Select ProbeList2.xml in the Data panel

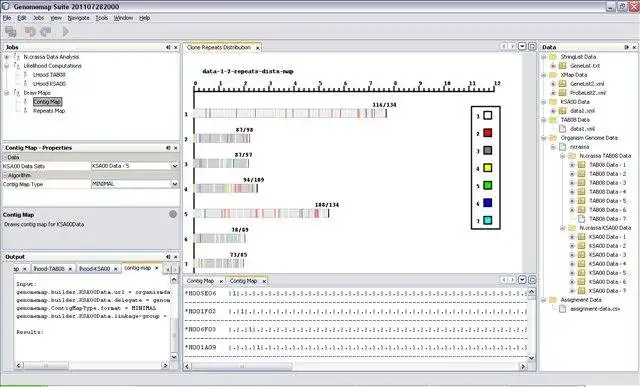[588, 93]
